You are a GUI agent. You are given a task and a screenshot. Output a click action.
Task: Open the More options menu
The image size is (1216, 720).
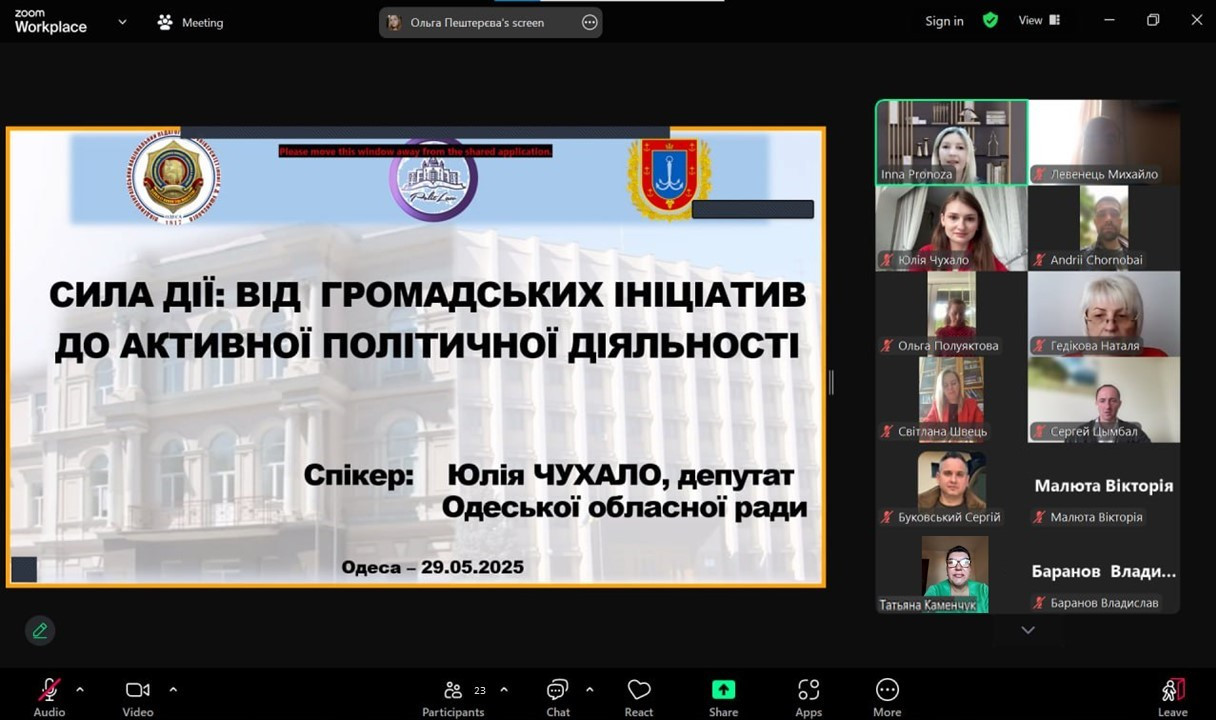(x=887, y=697)
